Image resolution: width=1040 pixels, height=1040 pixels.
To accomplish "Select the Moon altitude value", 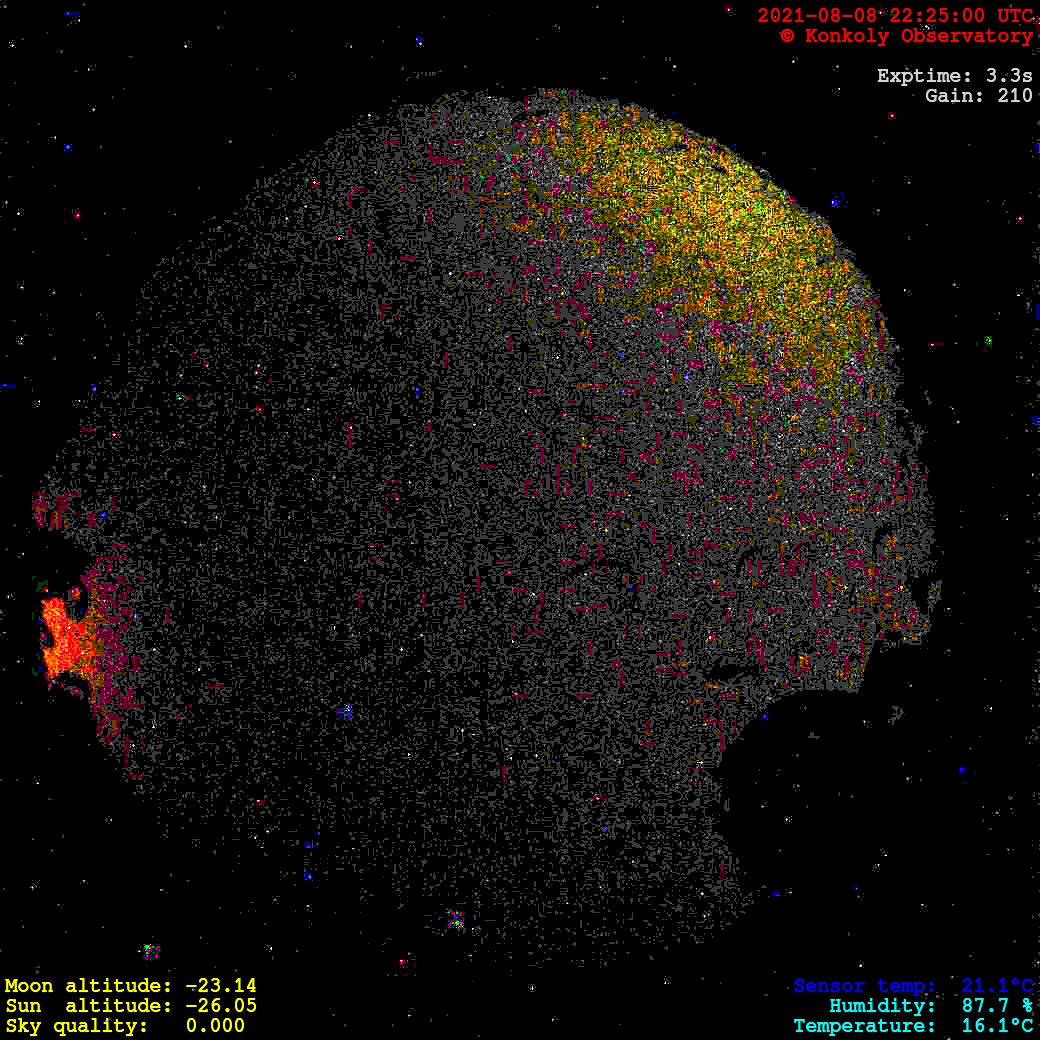I will pos(220,986).
